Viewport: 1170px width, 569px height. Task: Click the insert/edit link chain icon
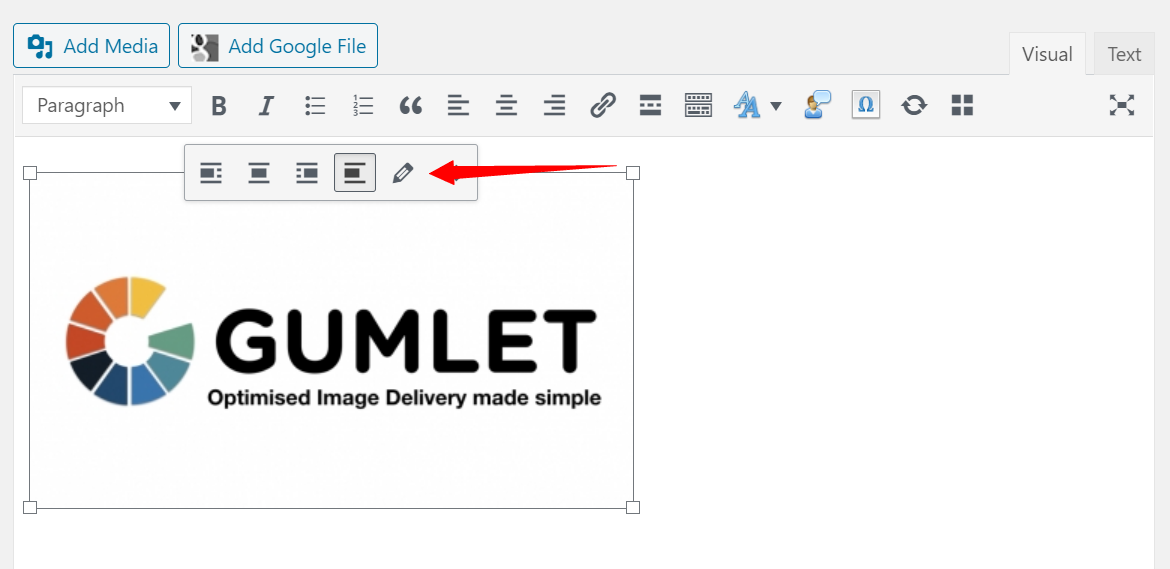[602, 105]
